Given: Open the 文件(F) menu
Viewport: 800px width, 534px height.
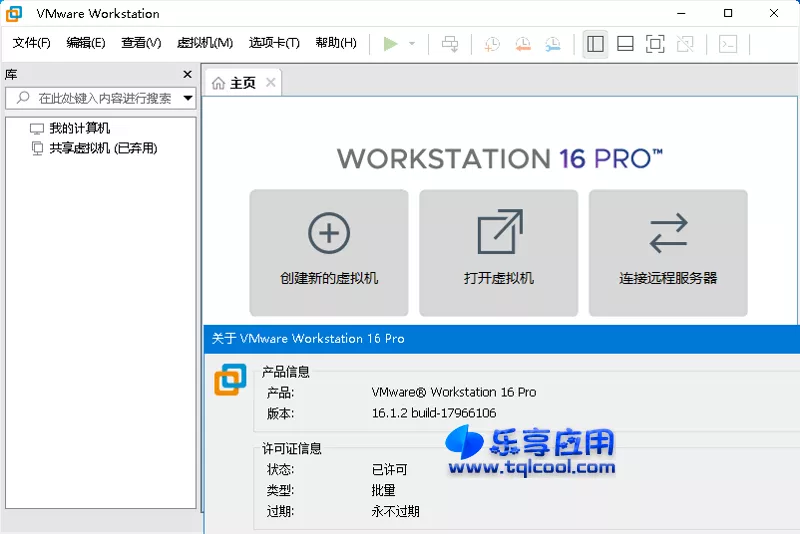Looking at the screenshot, I should coord(32,43).
